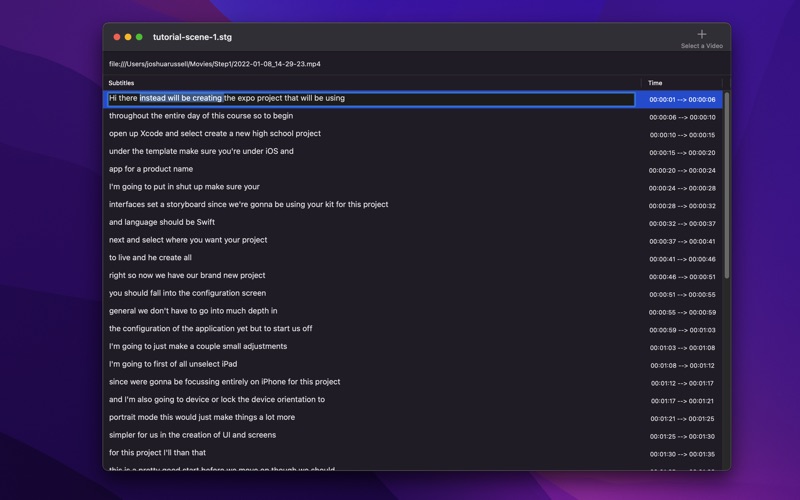The width and height of the screenshot is (800, 500).
Task: Select subtitle 'the configuration of the application yet'
Action: [x=210, y=329]
